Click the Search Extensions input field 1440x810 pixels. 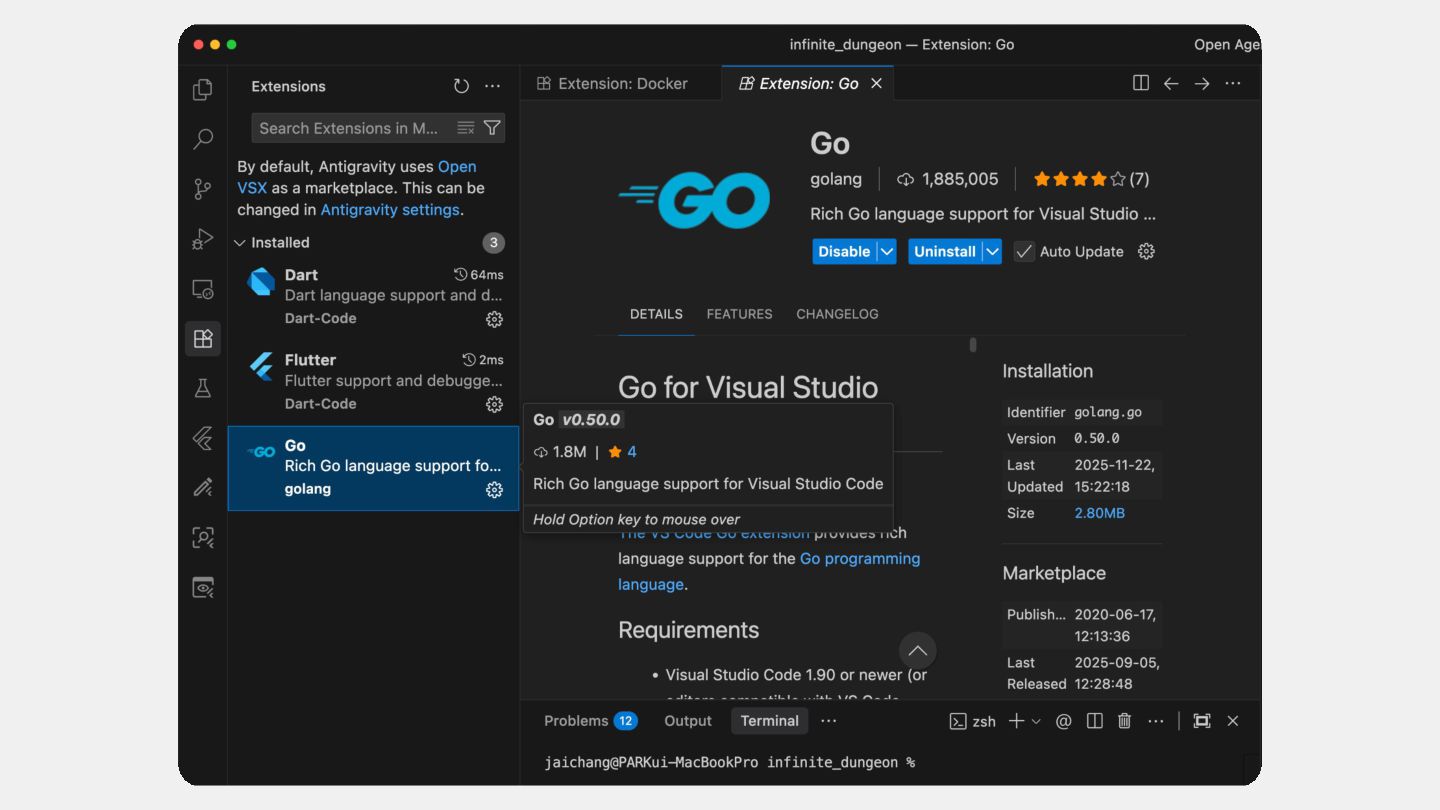coord(350,128)
